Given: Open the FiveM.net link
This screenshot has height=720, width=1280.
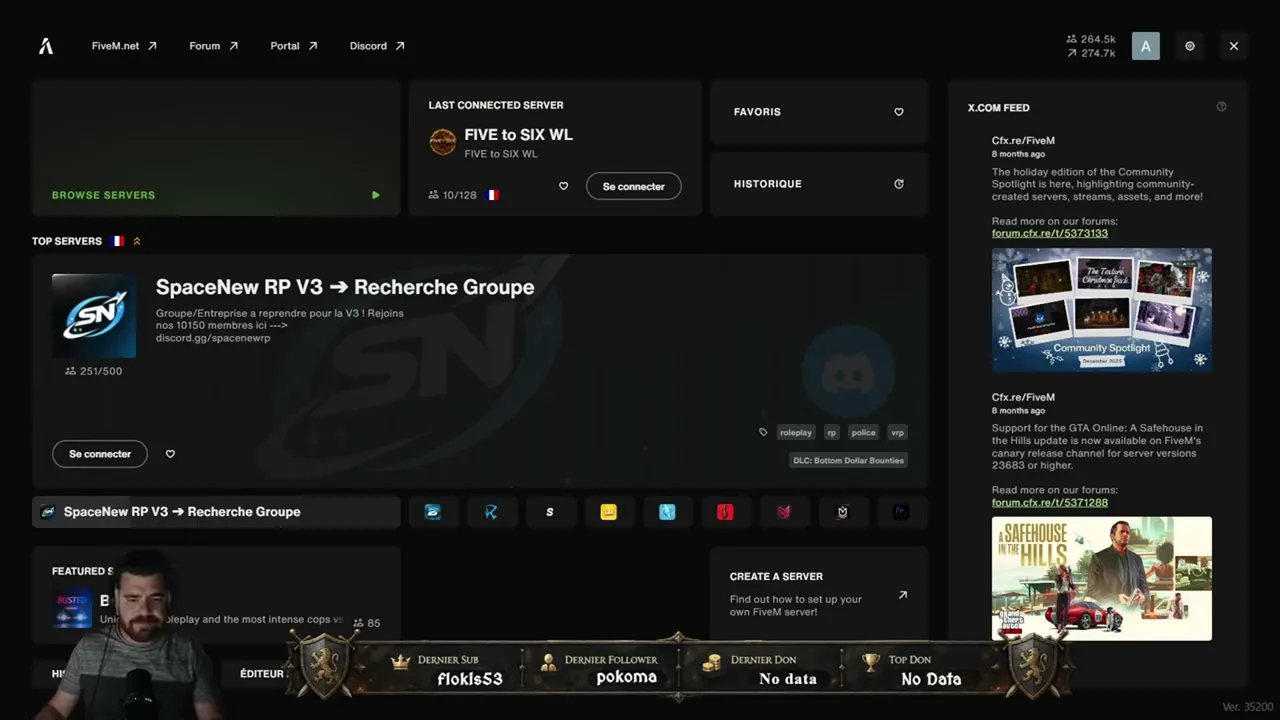Looking at the screenshot, I should (124, 46).
